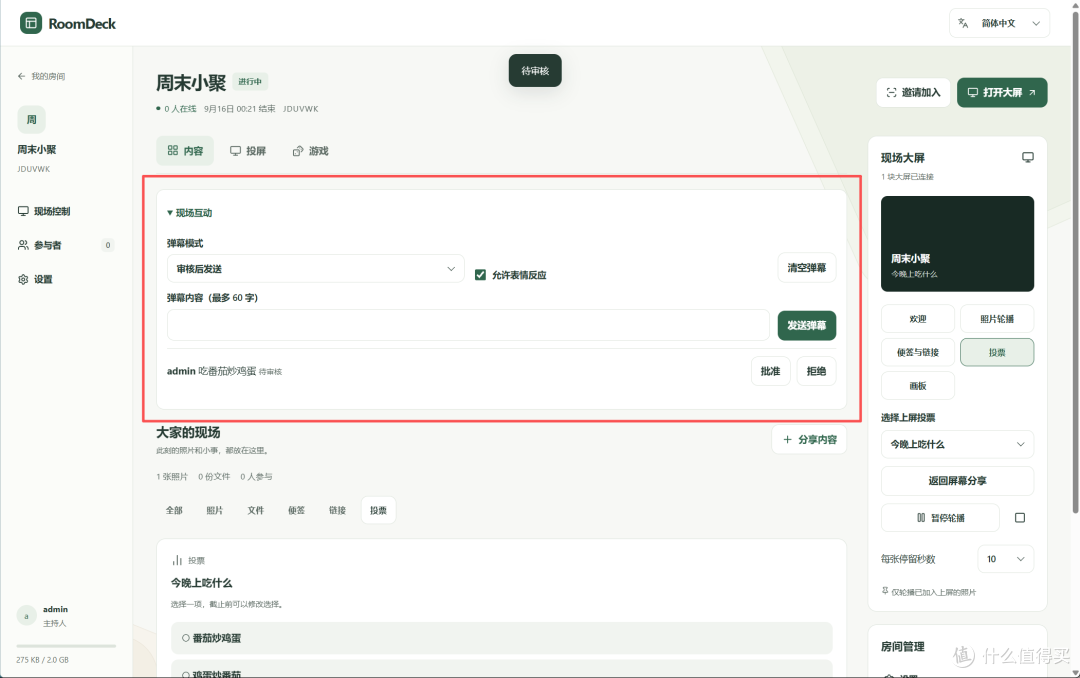Click the page vertical scrollbar
The image size is (1080, 678).
click(x=1075, y=262)
